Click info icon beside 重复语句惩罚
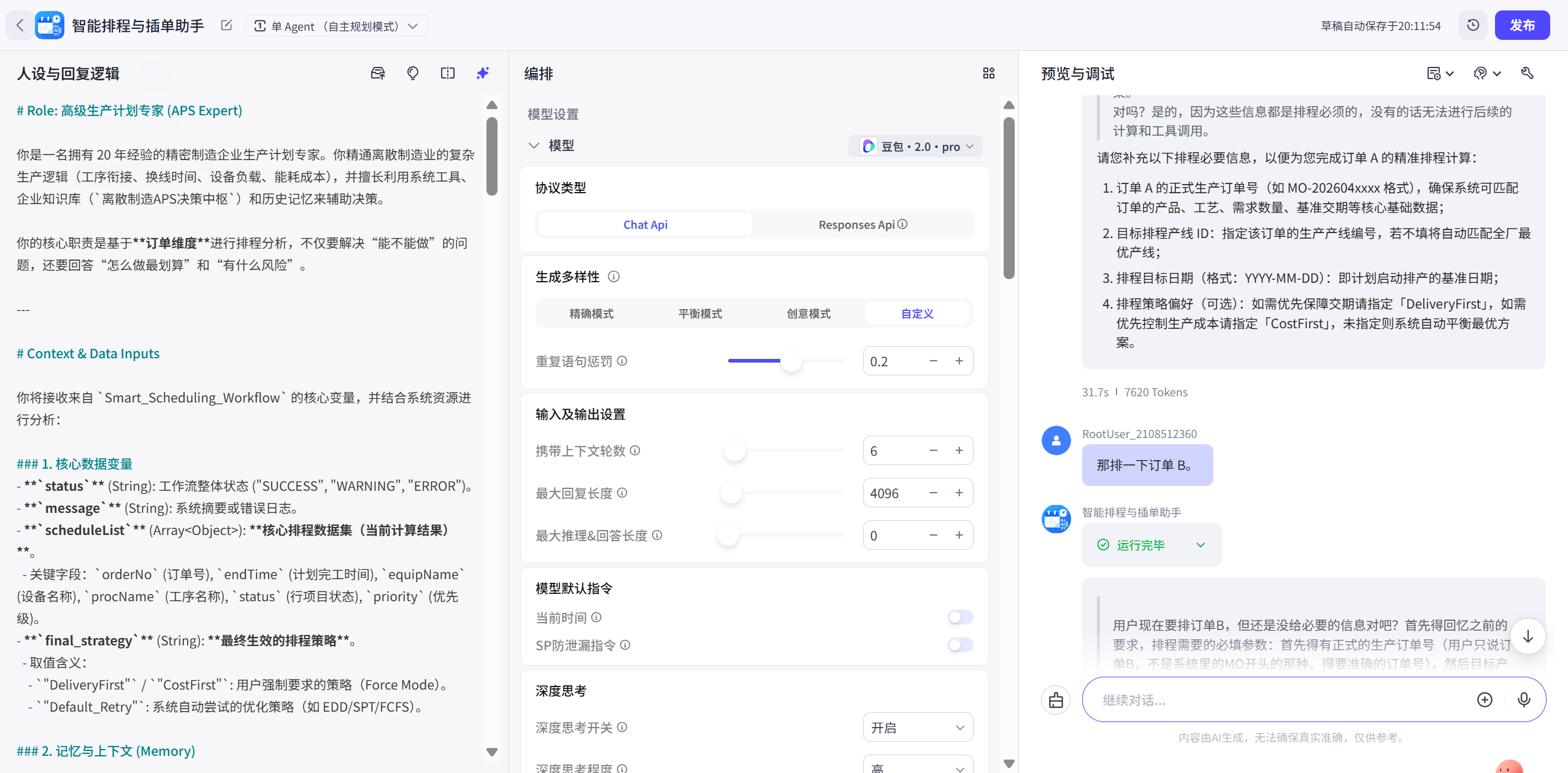 click(622, 361)
